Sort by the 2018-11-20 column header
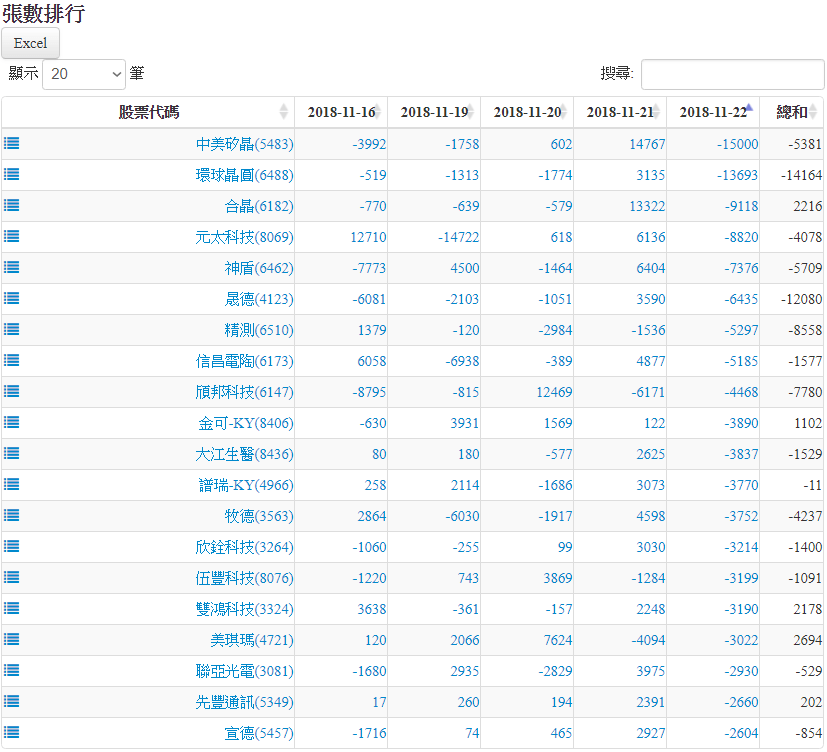 pyautogui.click(x=527, y=112)
